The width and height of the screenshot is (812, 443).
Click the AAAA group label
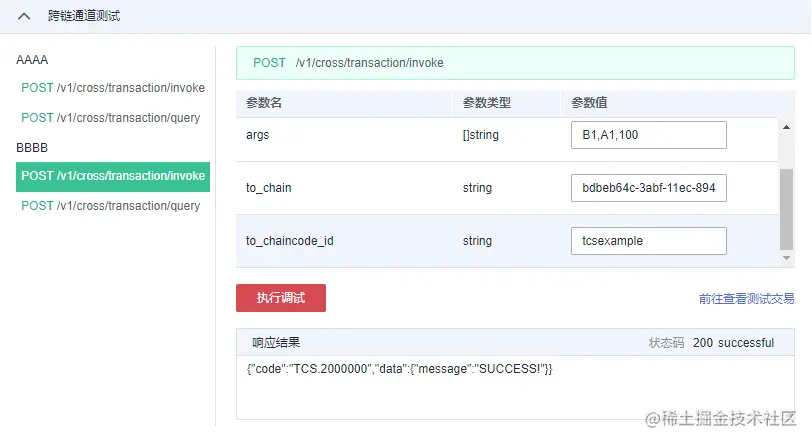coord(32,60)
